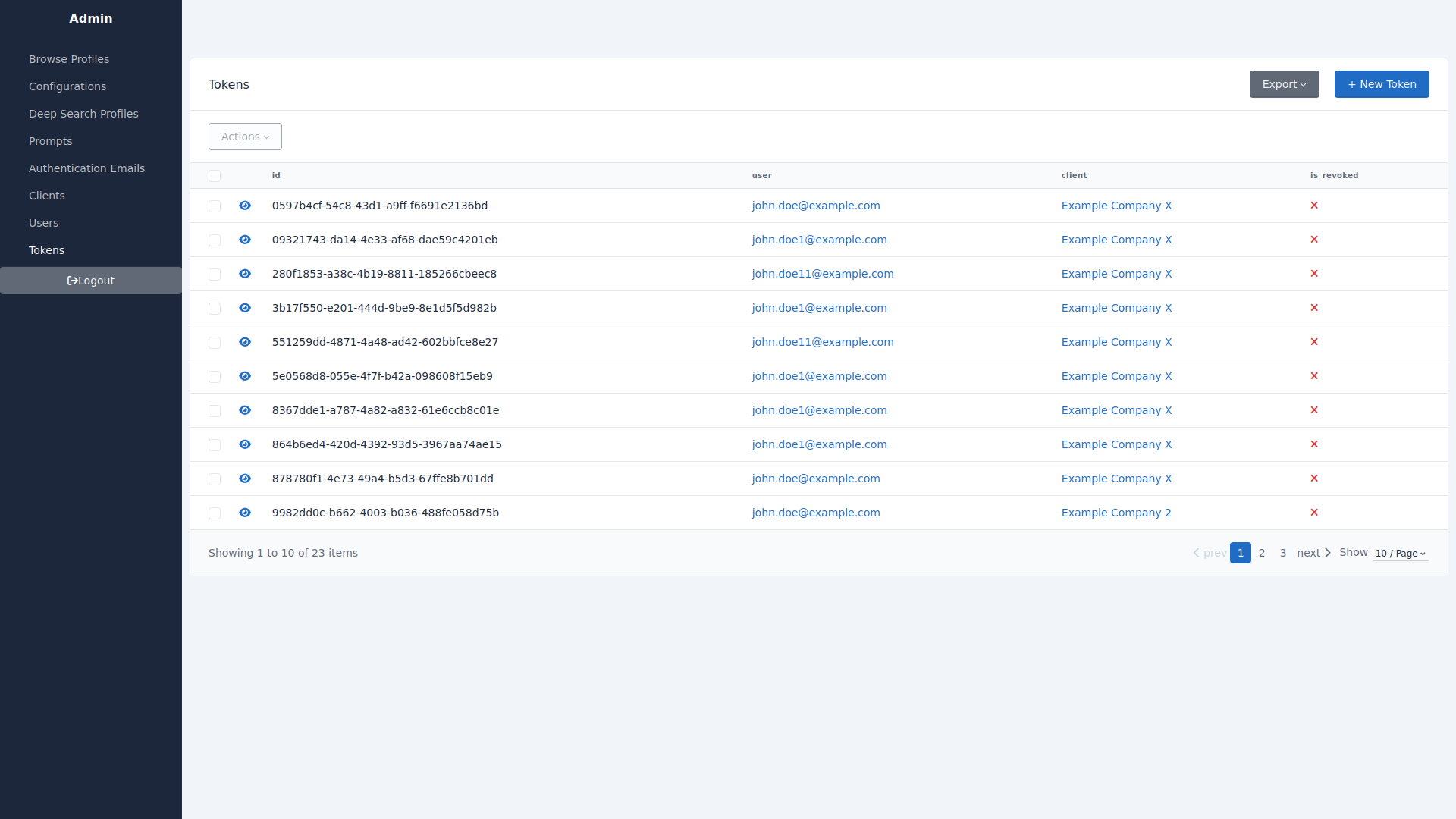Create a New Token
This screenshot has height=819, width=1456.
1381,84
